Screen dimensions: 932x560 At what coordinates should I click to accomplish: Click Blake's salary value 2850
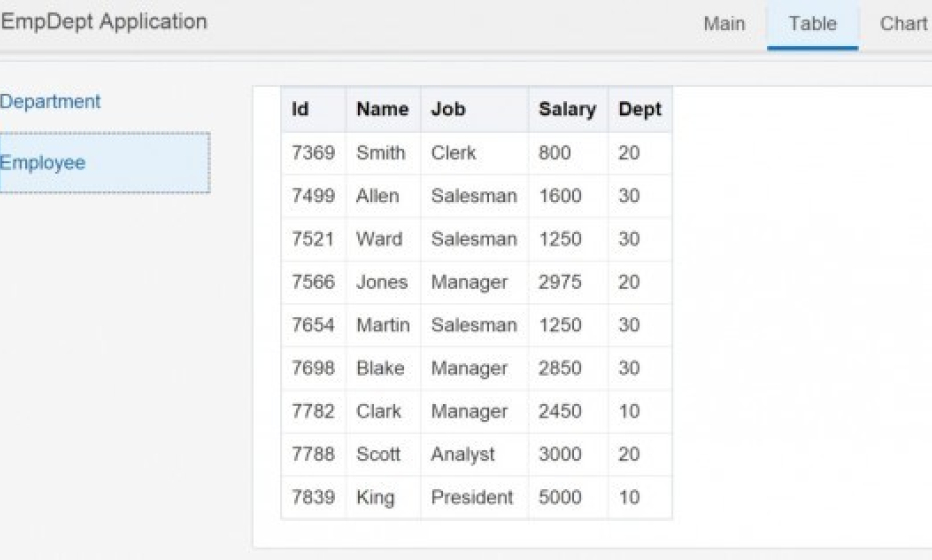[560, 368]
